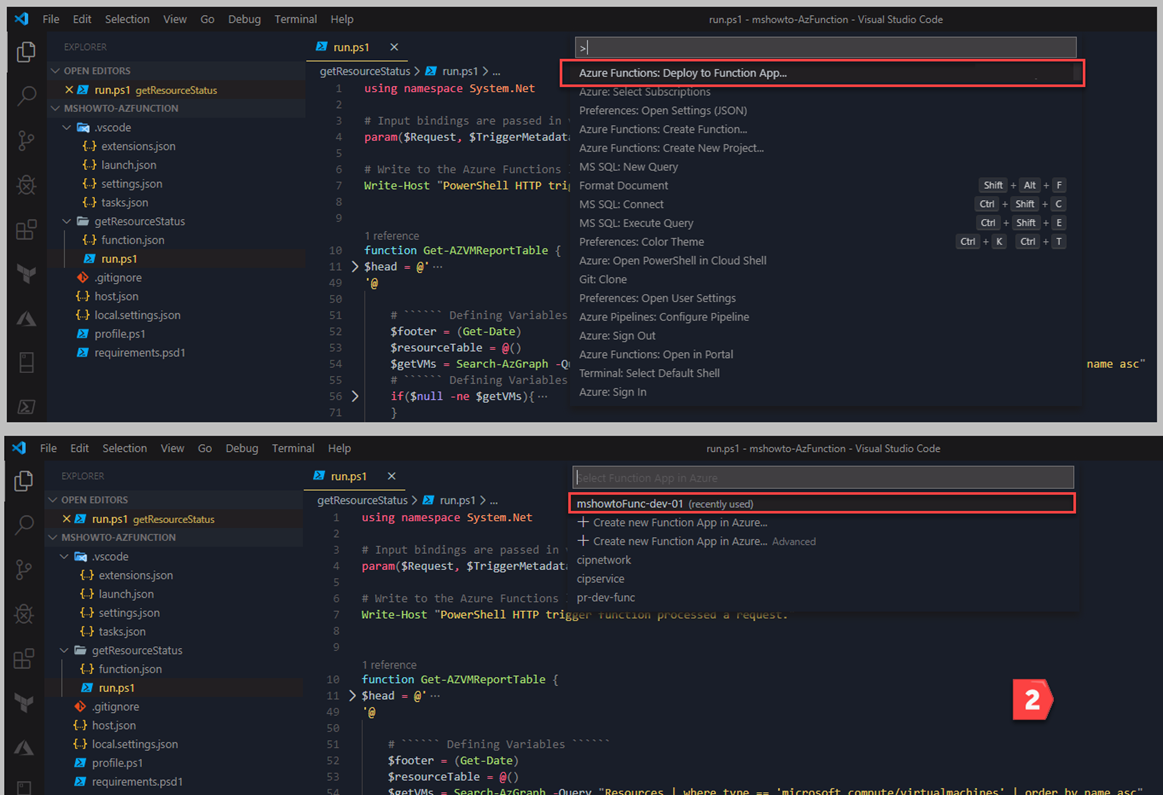The image size is (1163, 795).
Task: Open Azure view in lower VS Code window
Action: coord(24,748)
